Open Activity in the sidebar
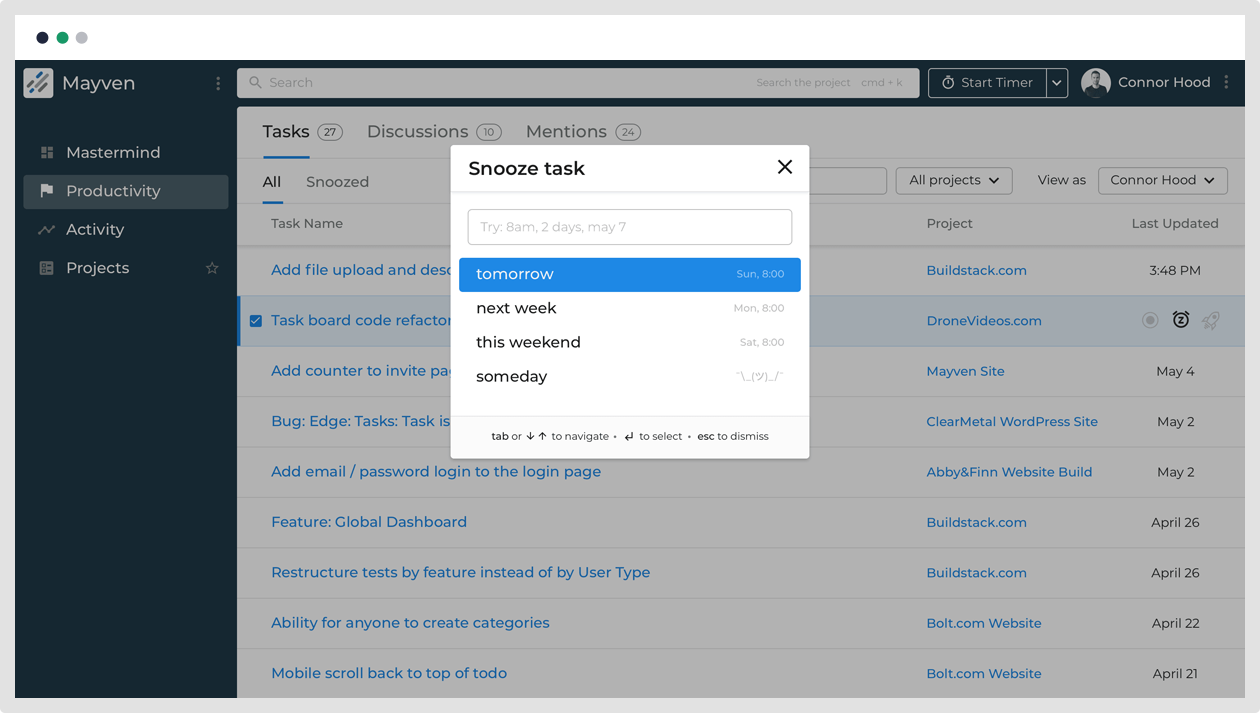 coord(95,230)
